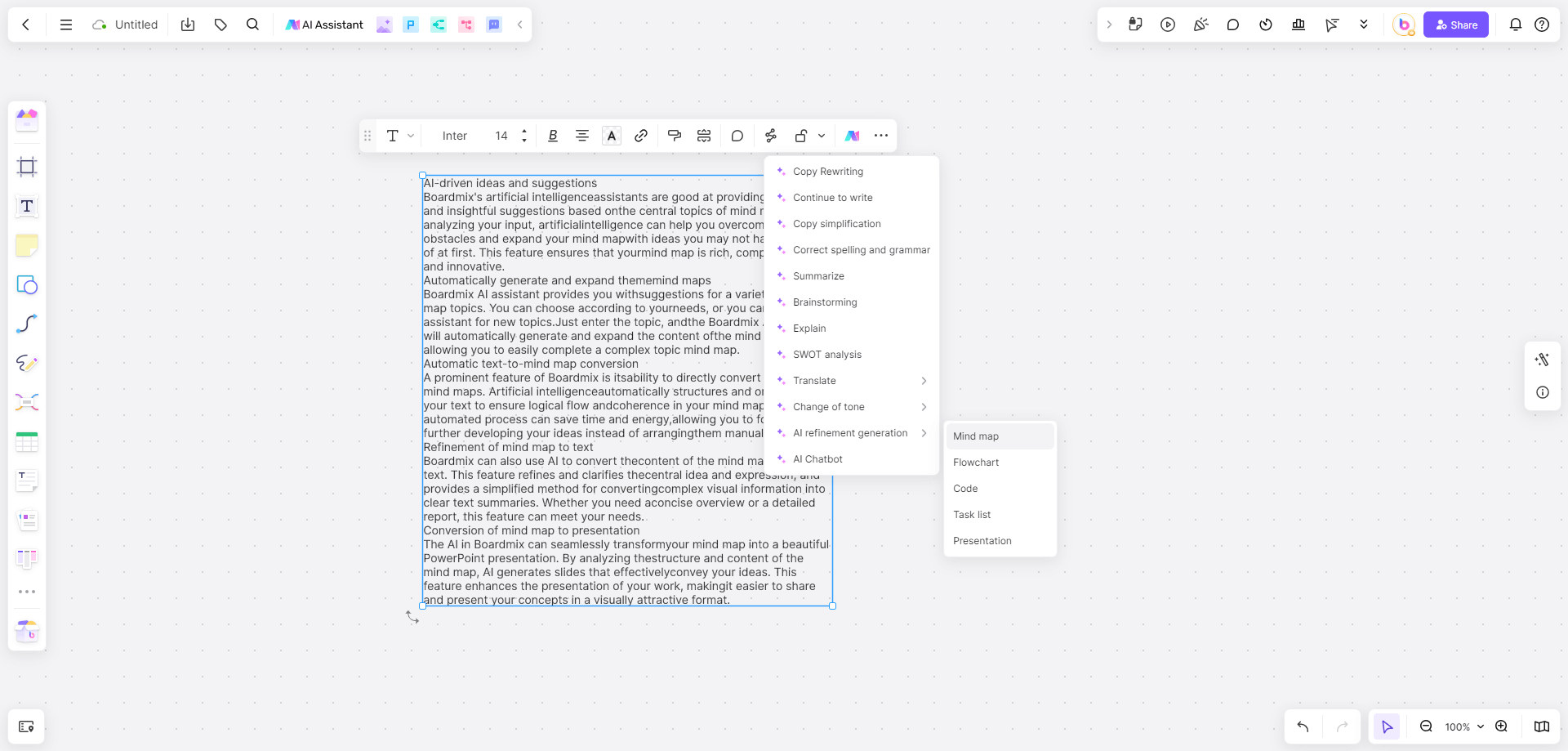Screen dimensions: 1568x751
Task: Expand the right top toolbar chevron
Action: coord(1109,25)
